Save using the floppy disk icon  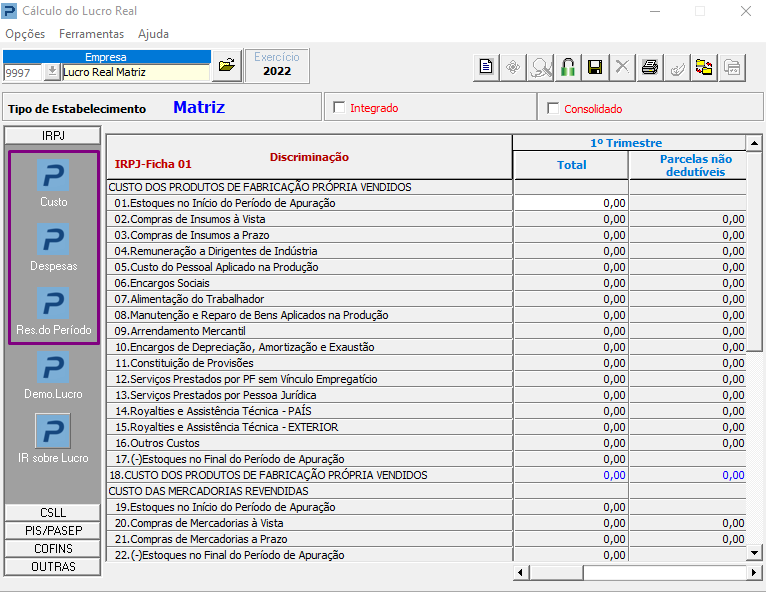click(595, 67)
